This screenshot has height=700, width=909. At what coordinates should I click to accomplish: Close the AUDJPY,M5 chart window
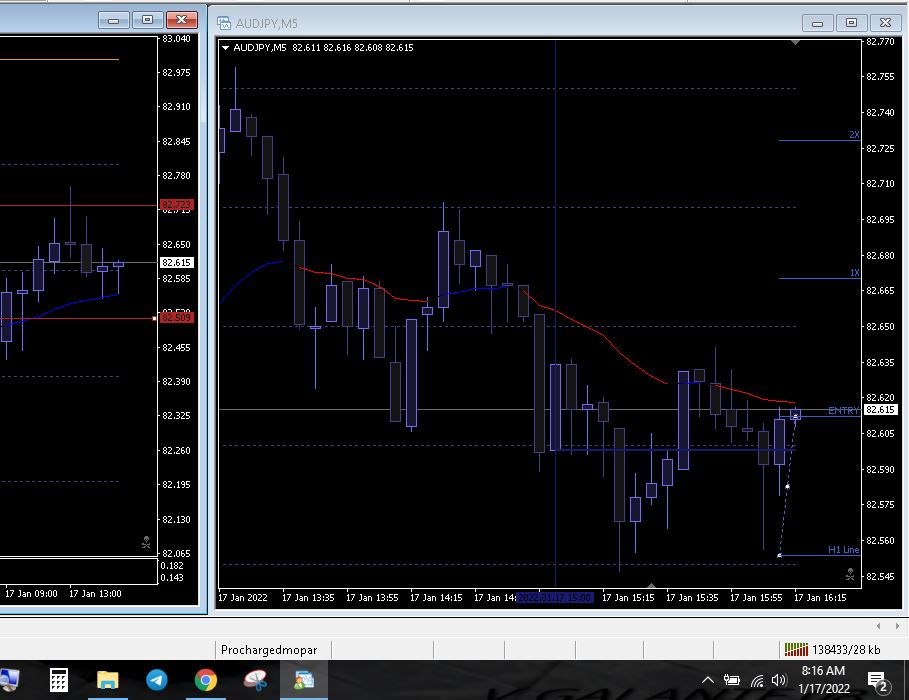[x=885, y=23]
